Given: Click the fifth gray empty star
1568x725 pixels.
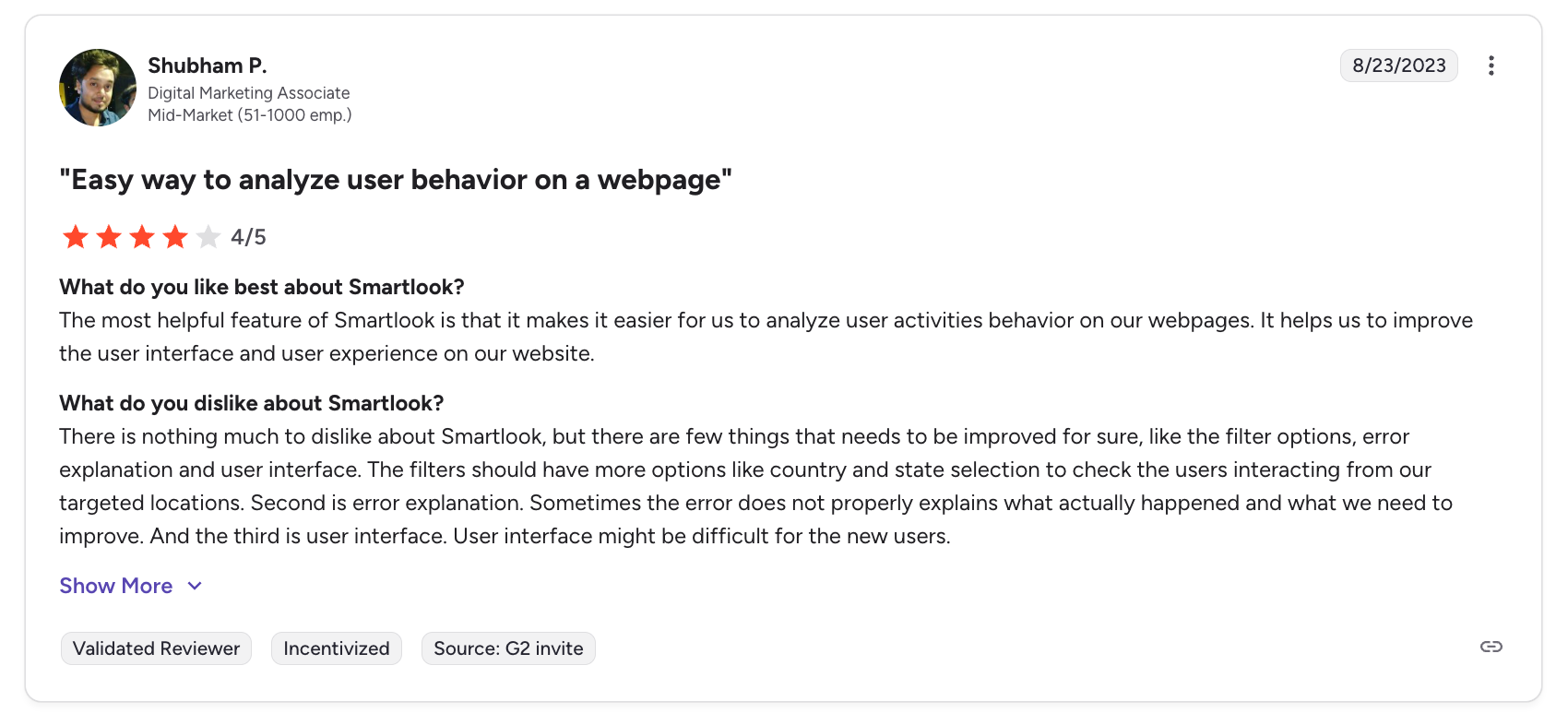Looking at the screenshot, I should click(208, 237).
